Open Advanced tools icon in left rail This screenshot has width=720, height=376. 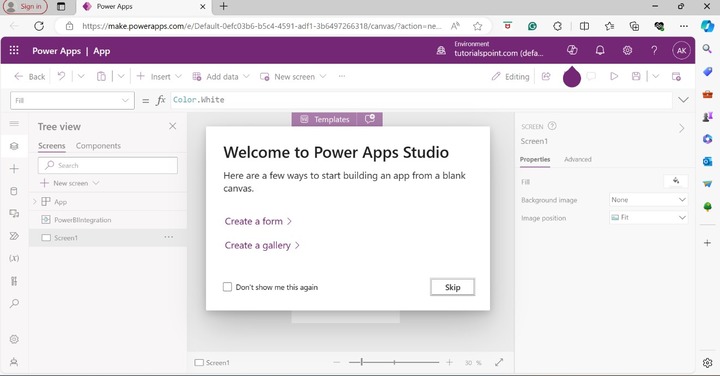[x=14, y=281]
